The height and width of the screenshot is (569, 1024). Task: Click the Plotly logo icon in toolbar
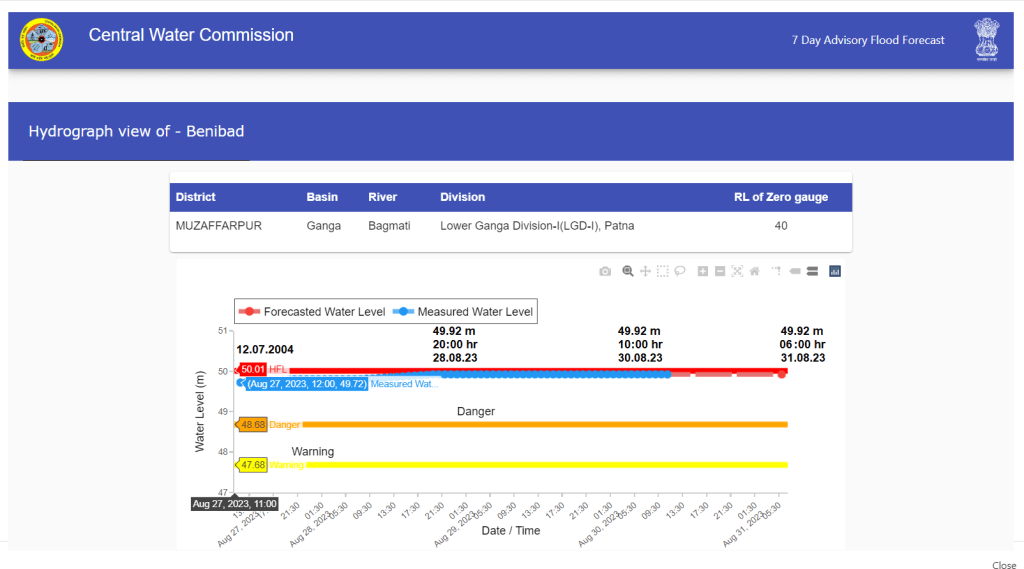[x=835, y=271]
